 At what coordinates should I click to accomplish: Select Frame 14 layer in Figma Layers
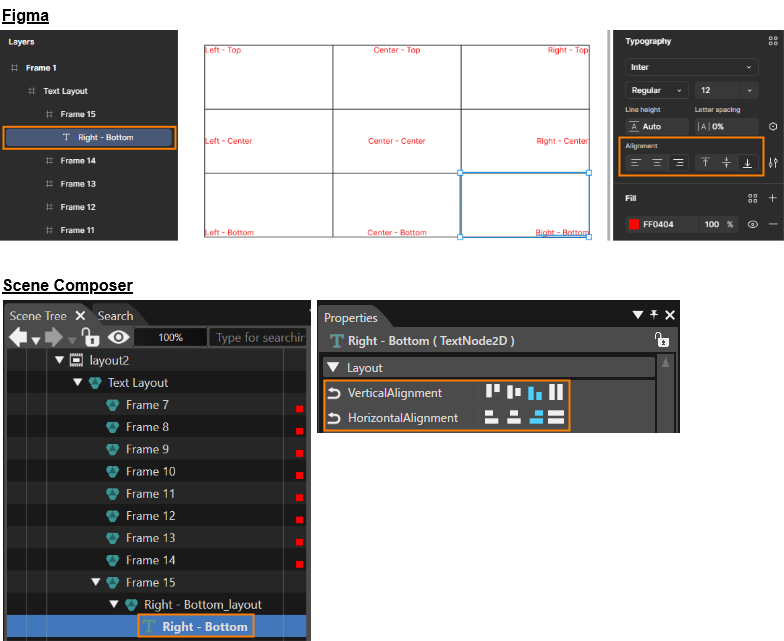pos(78,160)
